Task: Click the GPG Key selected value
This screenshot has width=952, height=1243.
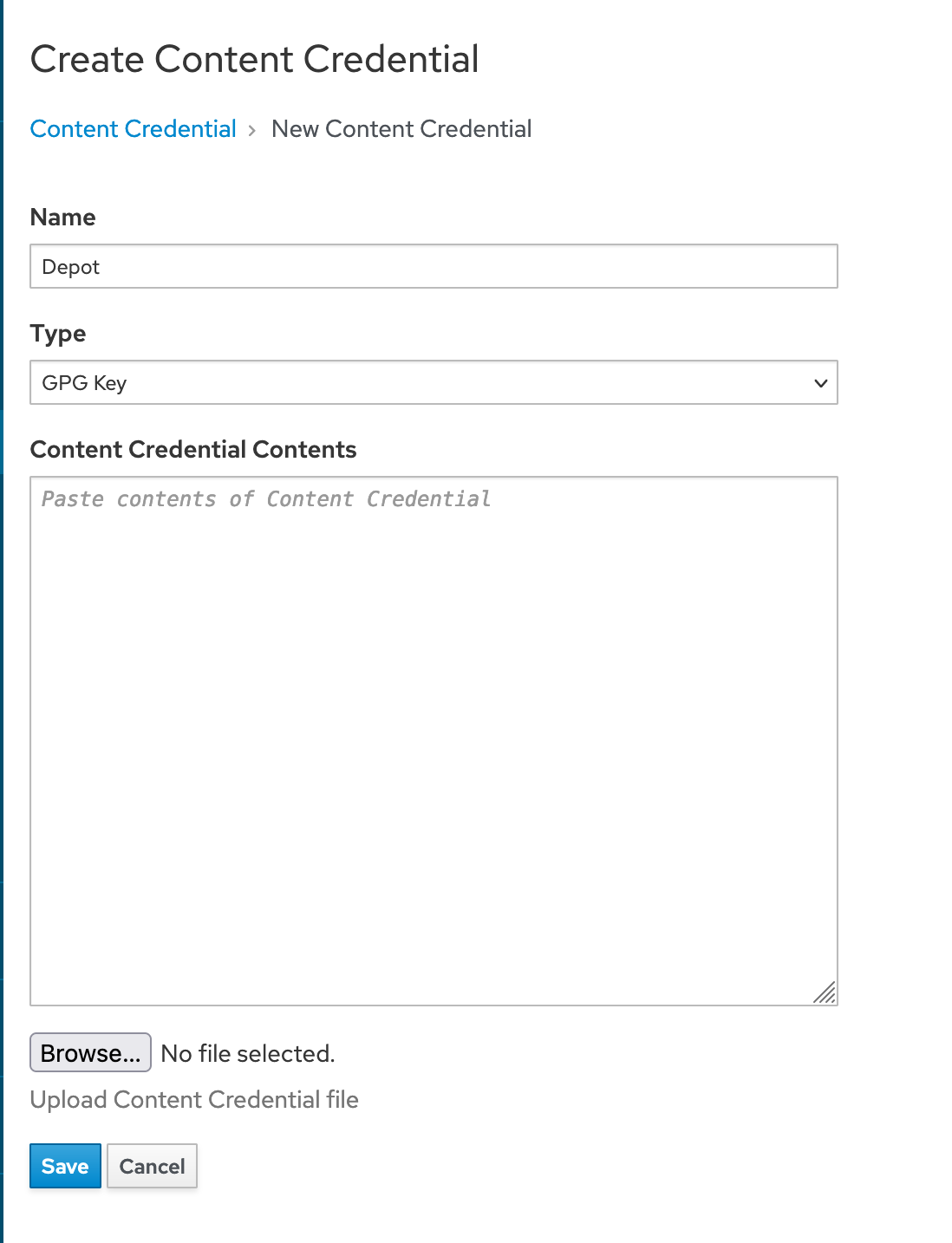Action: 84,383
